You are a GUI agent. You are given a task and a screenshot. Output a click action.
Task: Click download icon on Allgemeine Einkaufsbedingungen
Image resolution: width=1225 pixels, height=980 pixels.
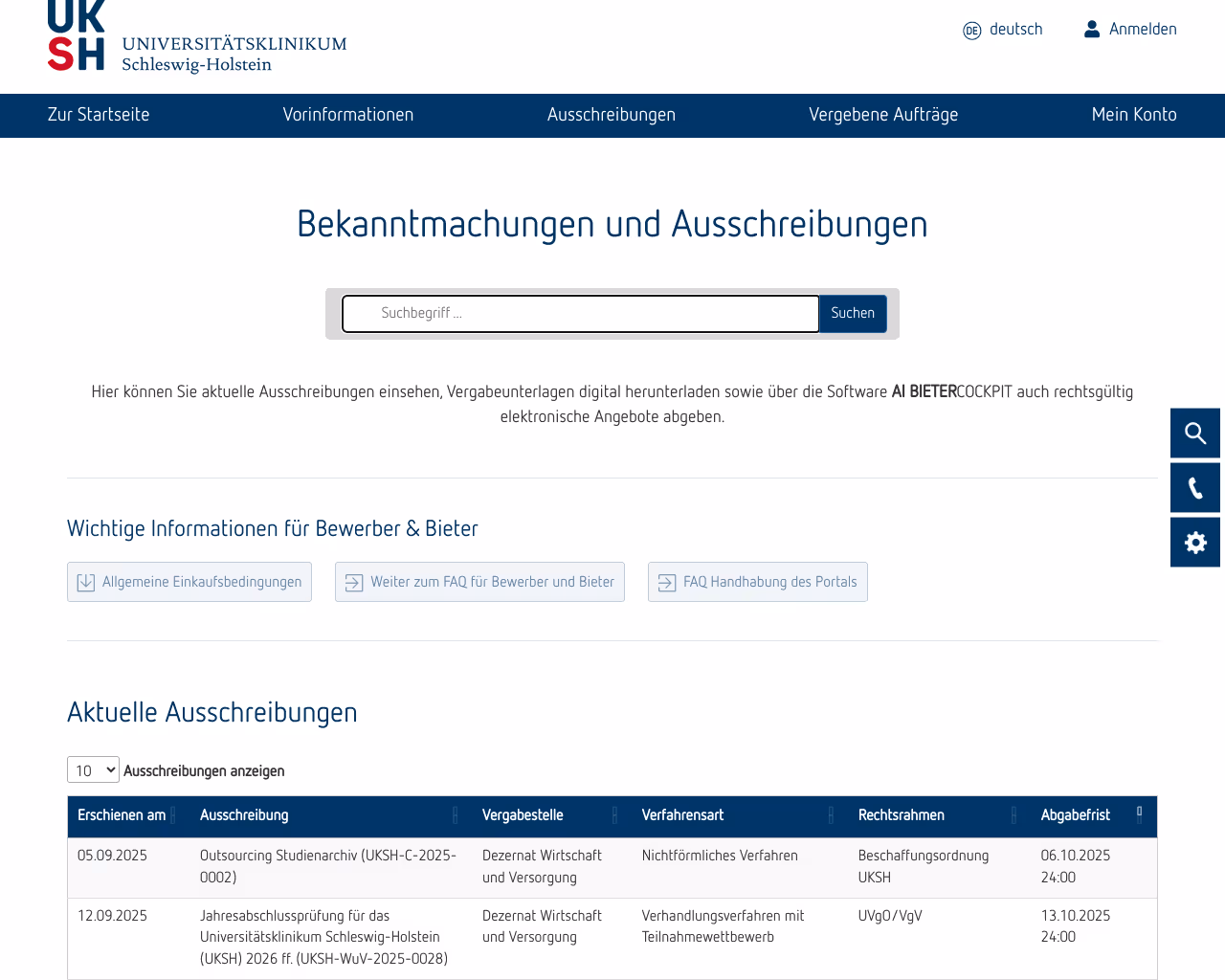86,581
